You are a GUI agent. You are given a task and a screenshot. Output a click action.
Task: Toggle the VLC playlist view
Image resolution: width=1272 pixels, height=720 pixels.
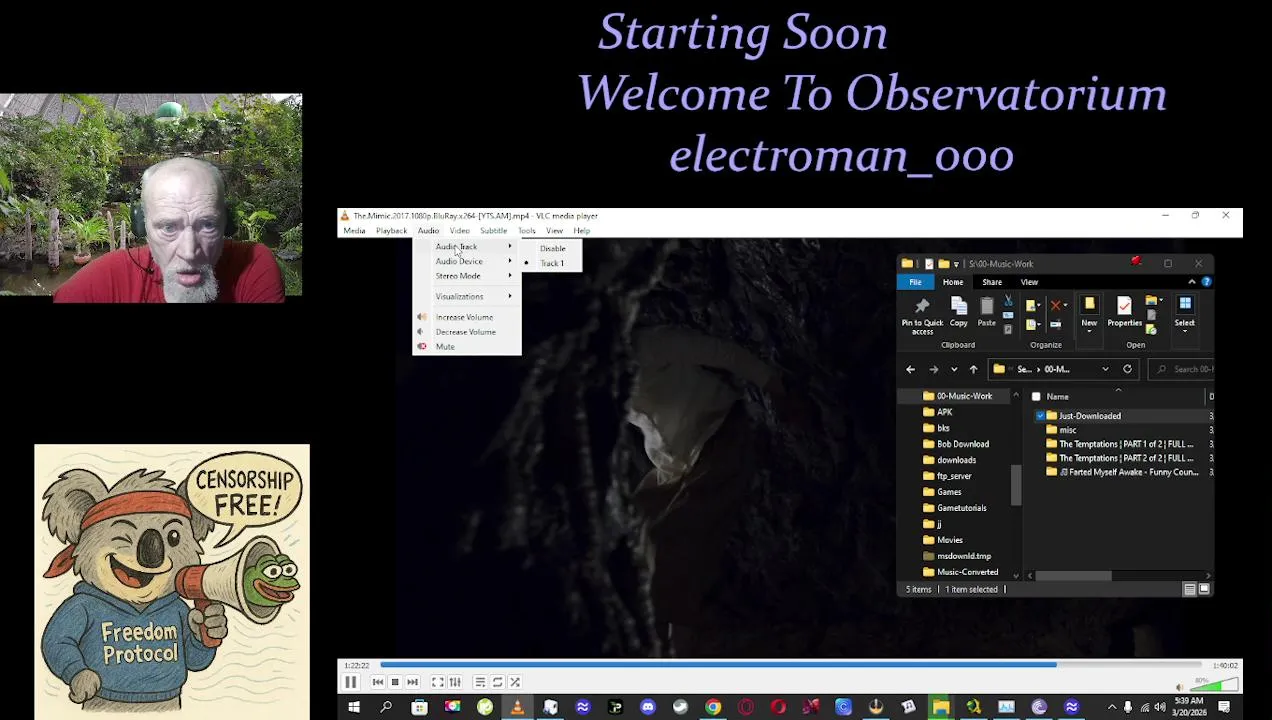[480, 682]
